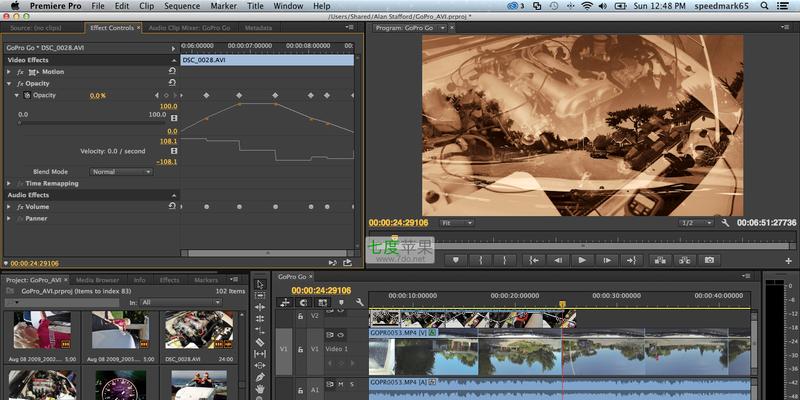The width and height of the screenshot is (800, 400).
Task: Expand the Motion effect
Action: [x=9, y=72]
